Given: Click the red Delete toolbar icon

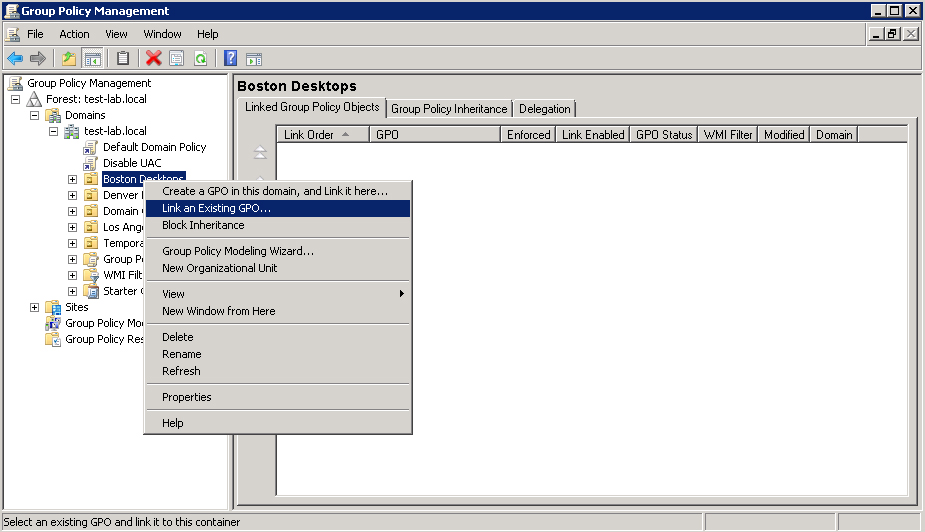Looking at the screenshot, I should [153, 58].
